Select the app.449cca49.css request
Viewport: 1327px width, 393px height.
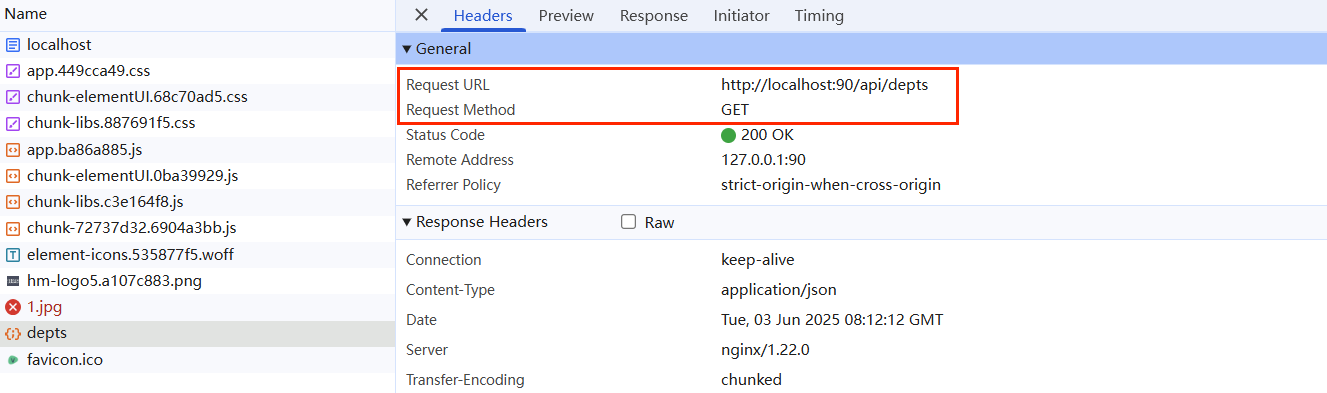tap(197, 72)
